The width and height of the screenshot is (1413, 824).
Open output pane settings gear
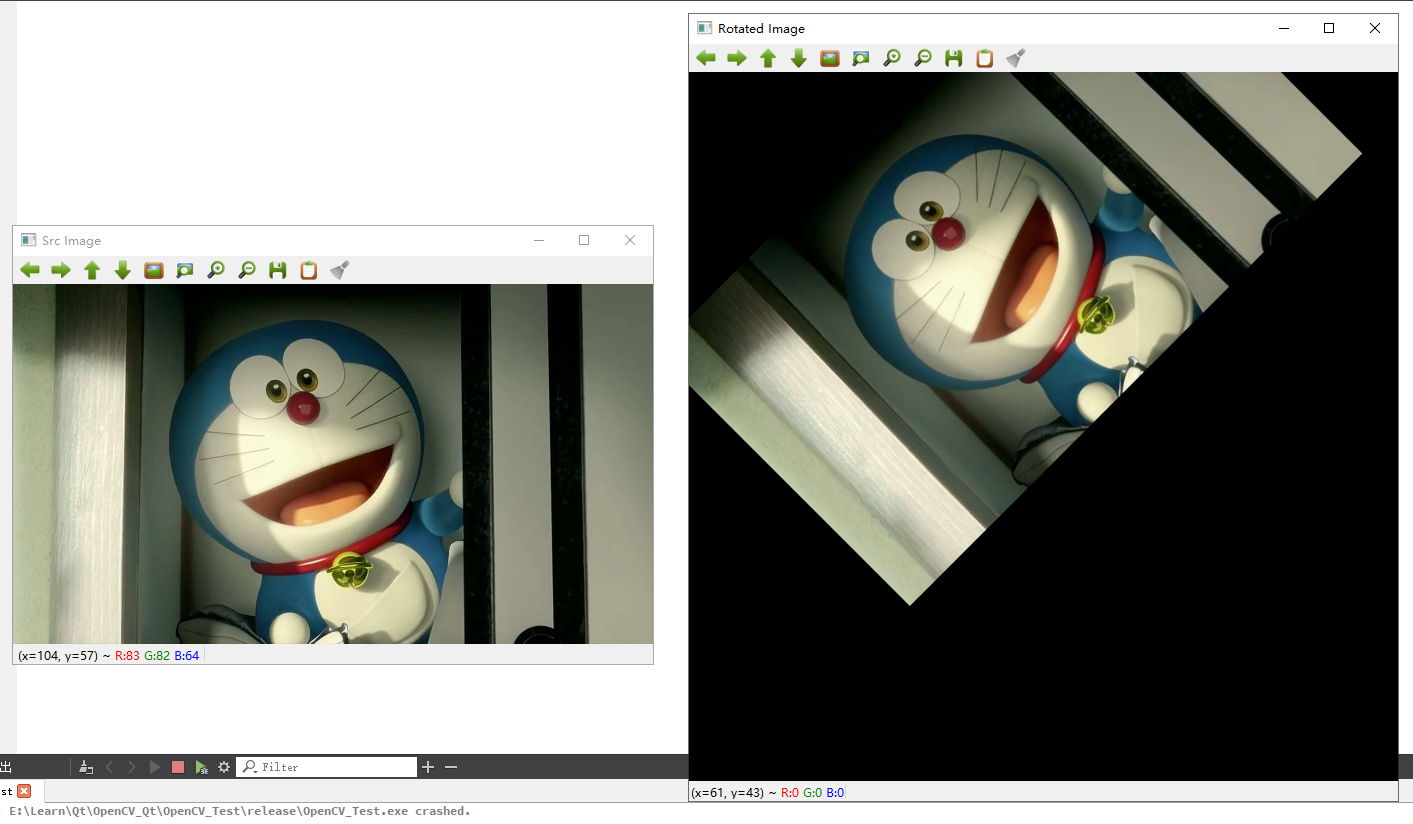coord(224,767)
